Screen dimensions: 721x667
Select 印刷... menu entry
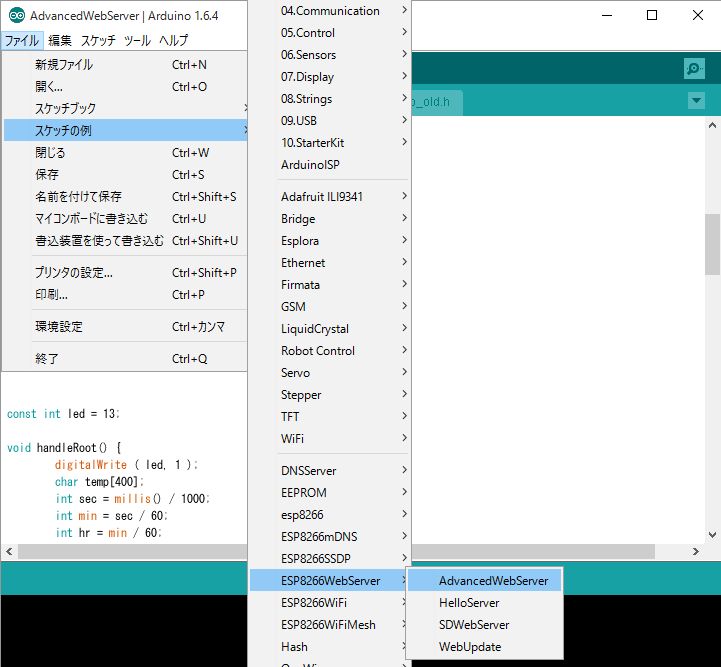pos(126,295)
